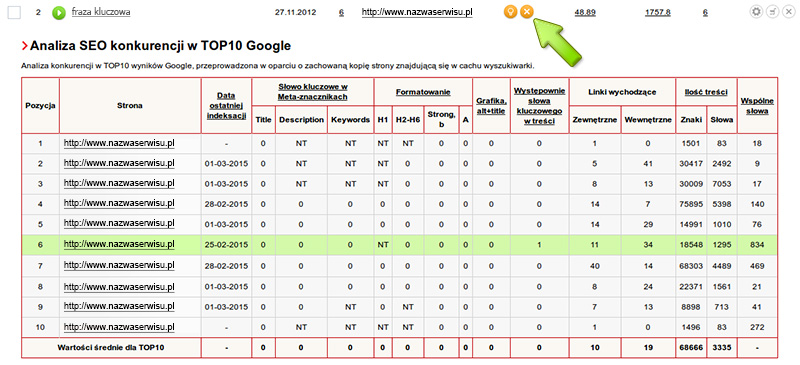Click the 2492 words cell
Screen dimensions: 800x365
pos(721,164)
